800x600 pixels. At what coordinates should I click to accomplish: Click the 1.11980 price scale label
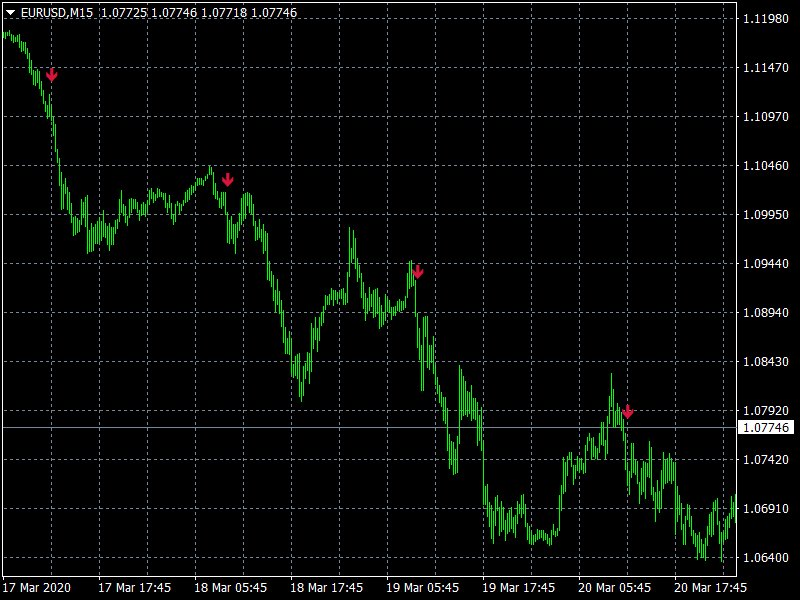(x=766, y=19)
